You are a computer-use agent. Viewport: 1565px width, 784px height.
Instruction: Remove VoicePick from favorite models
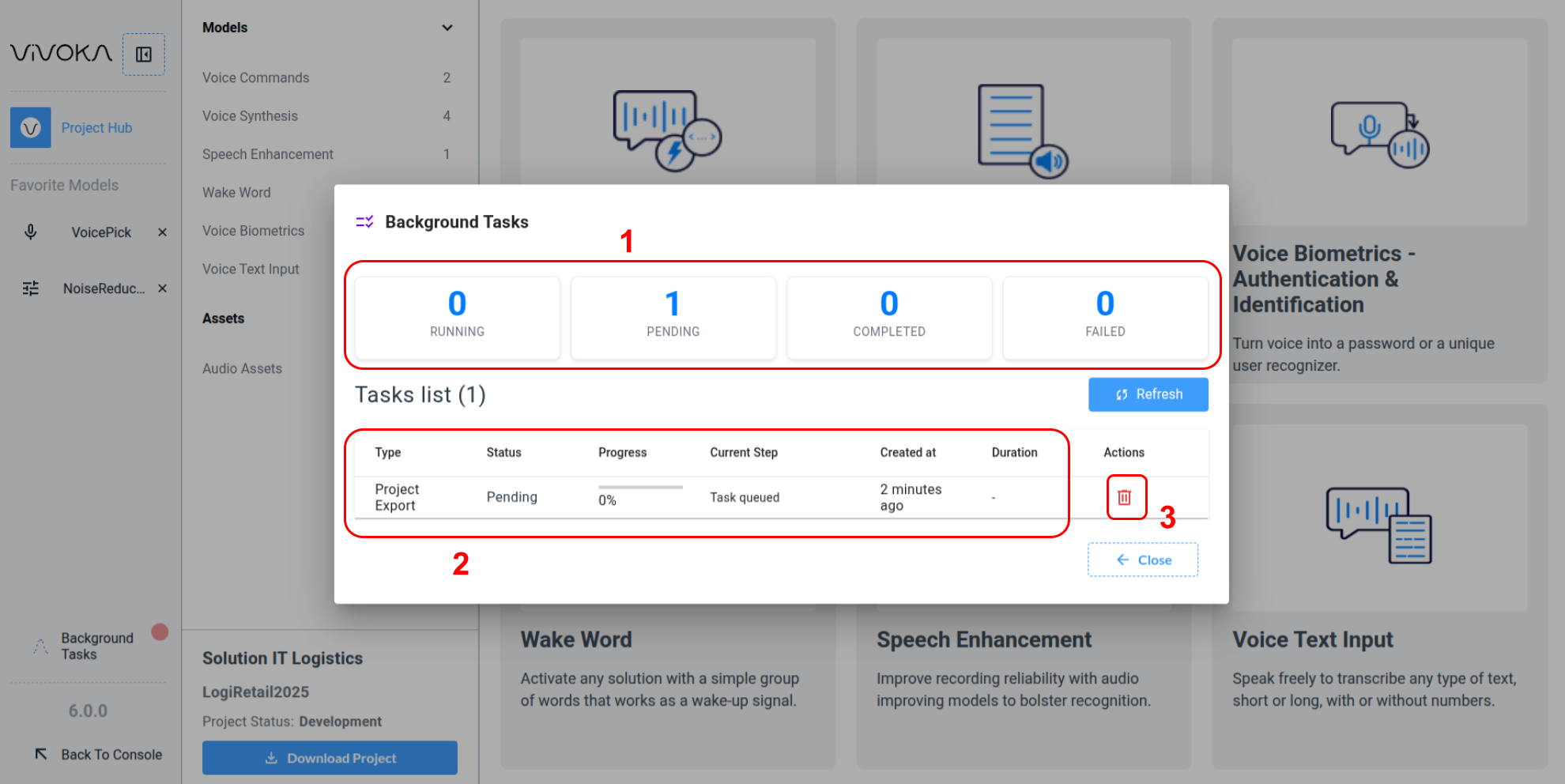tap(162, 232)
